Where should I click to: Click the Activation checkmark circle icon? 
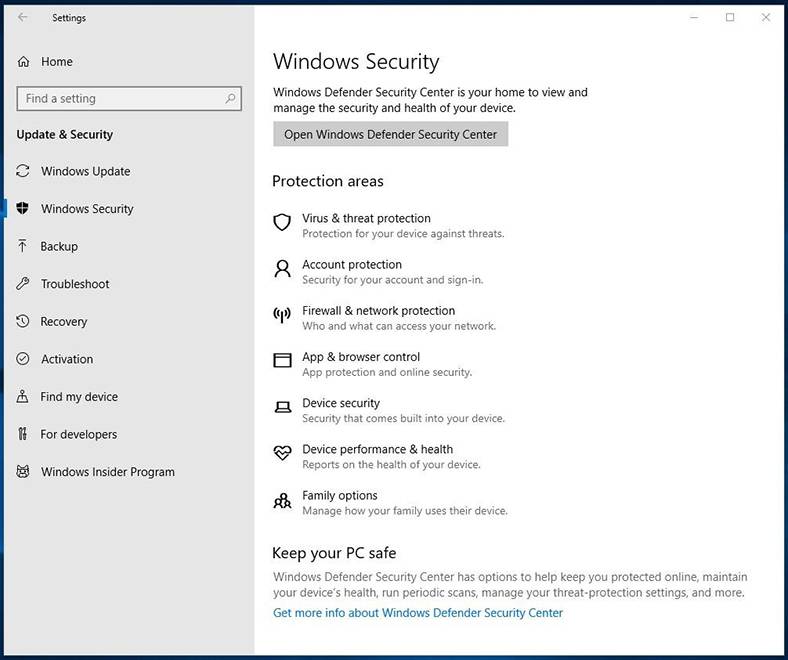[x=23, y=358]
